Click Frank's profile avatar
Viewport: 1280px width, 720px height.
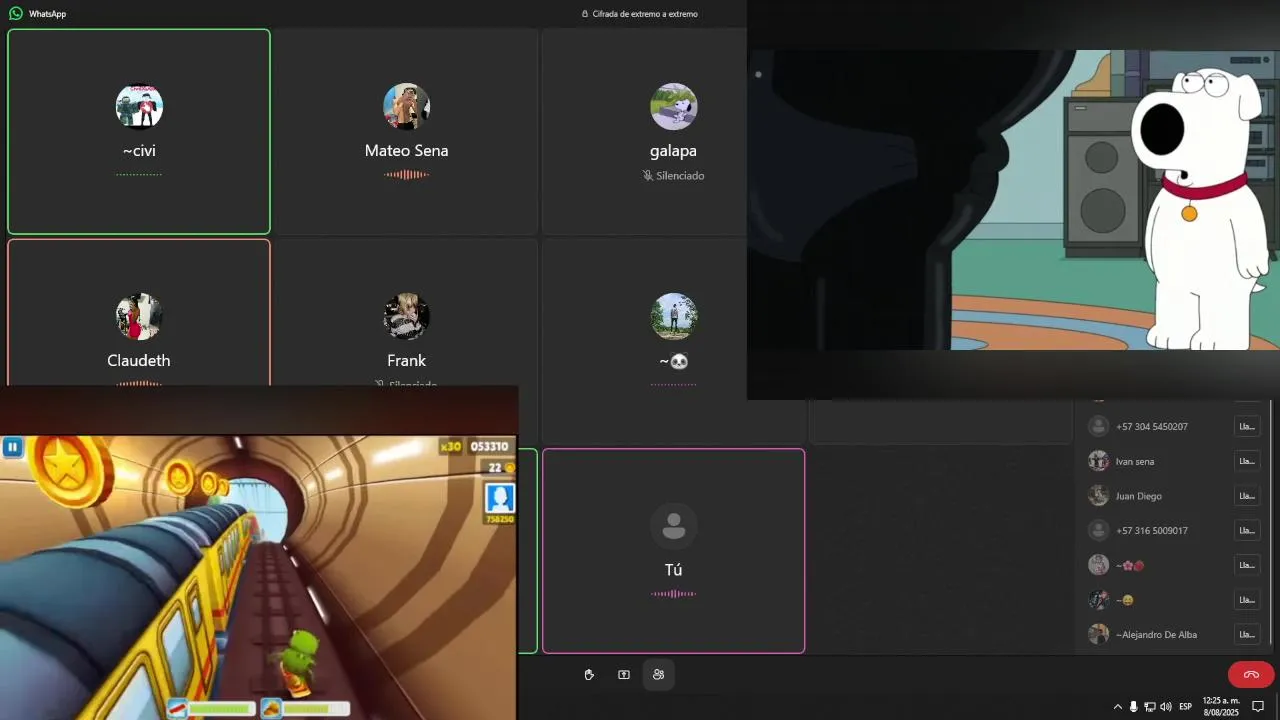click(x=406, y=316)
